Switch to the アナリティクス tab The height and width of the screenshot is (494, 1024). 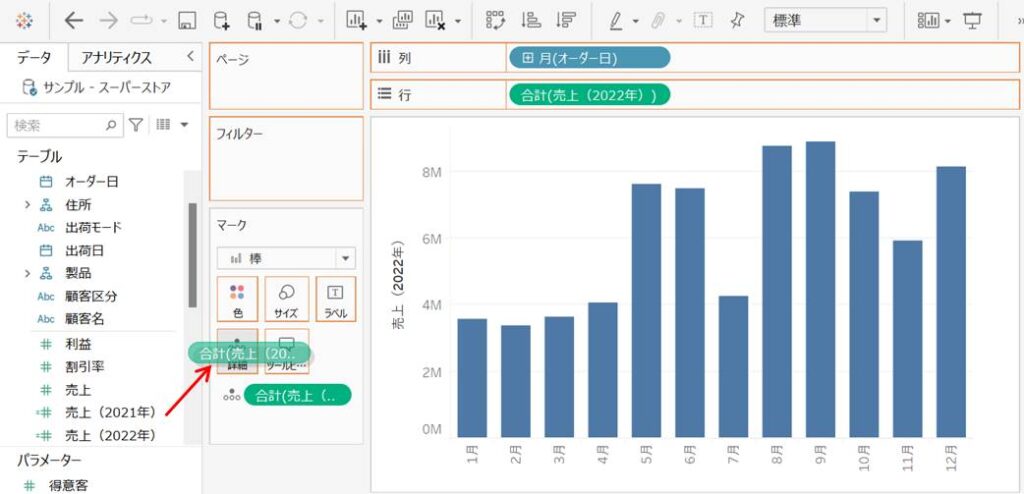pyautogui.click(x=117, y=58)
